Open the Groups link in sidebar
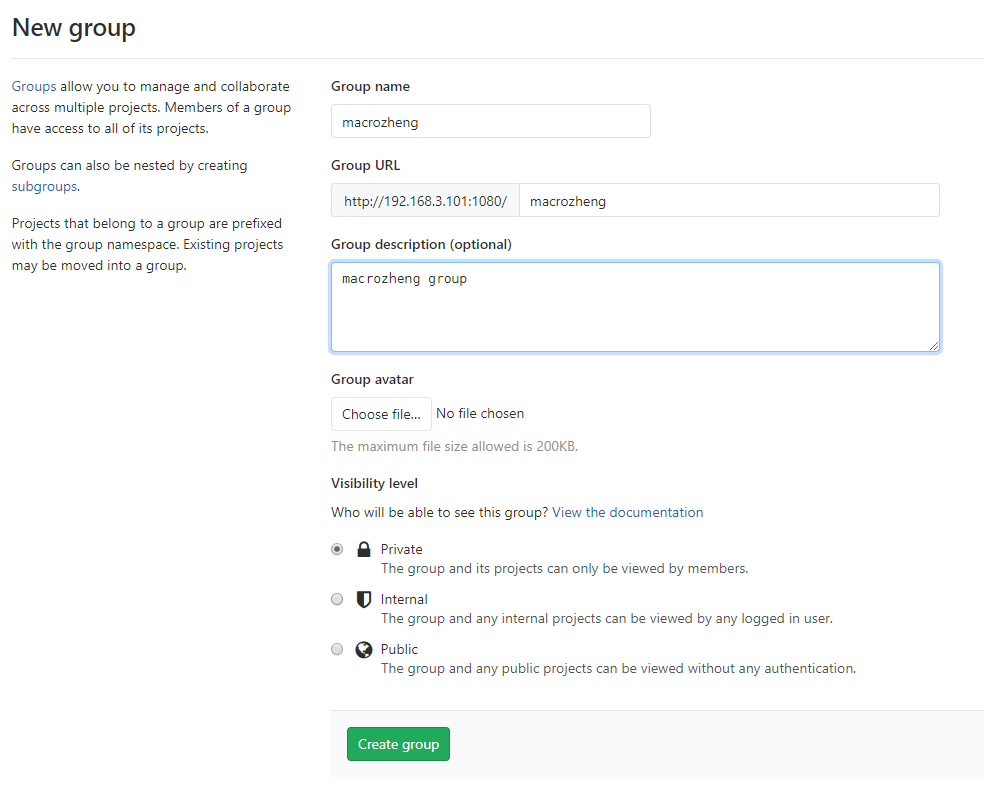Image resolution: width=984 pixels, height=799 pixels. point(34,87)
